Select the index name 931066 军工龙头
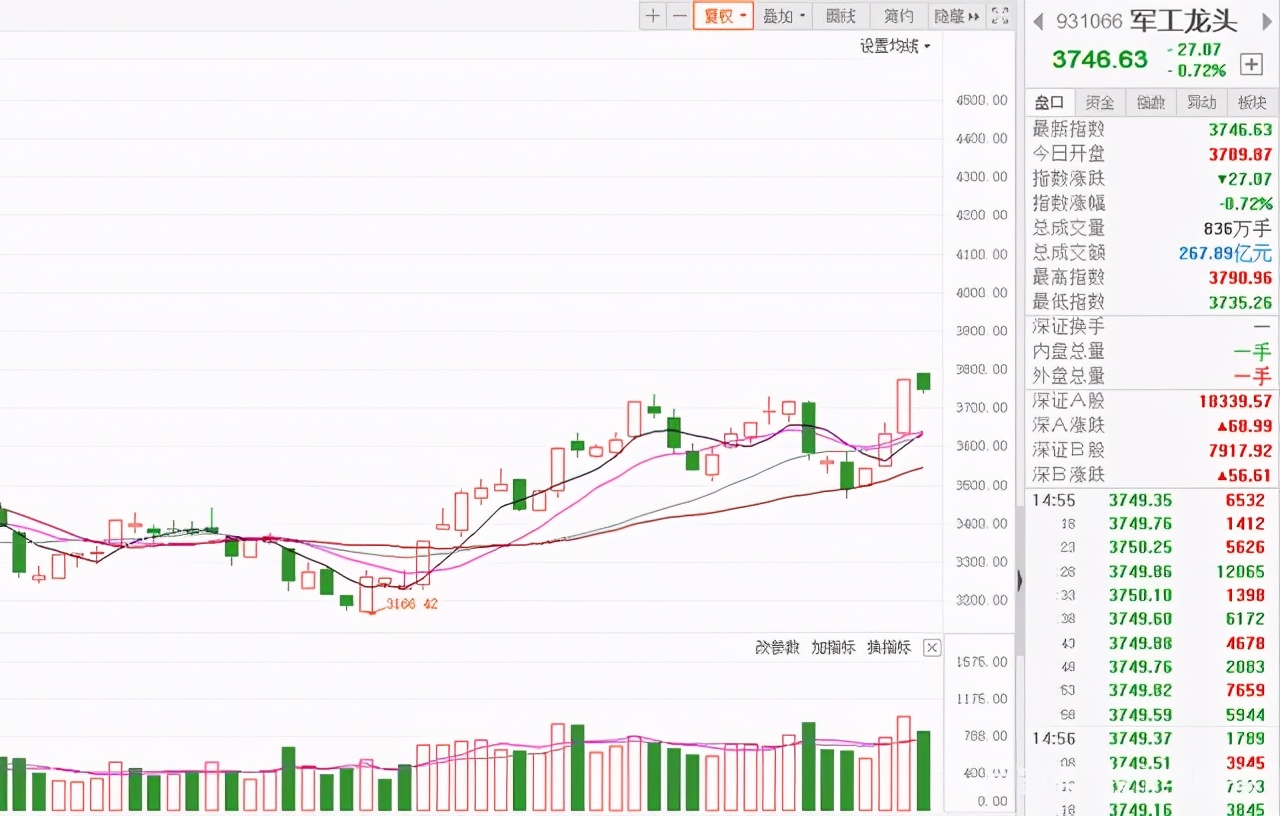The width and height of the screenshot is (1280, 816). pos(1147,21)
